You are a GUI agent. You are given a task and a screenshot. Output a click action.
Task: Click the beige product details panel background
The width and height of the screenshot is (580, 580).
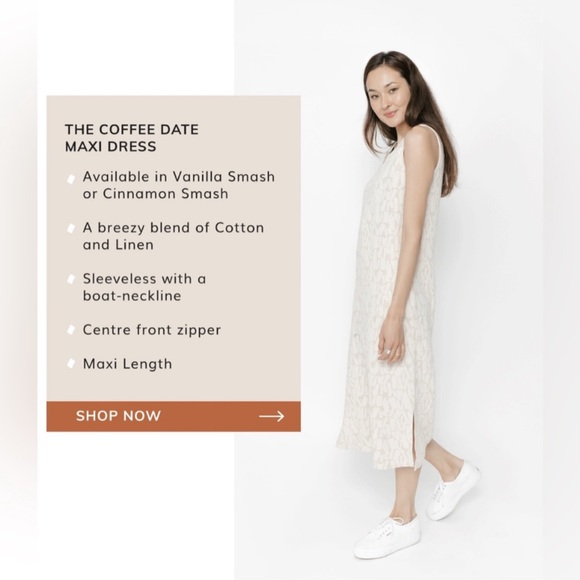click(x=173, y=249)
